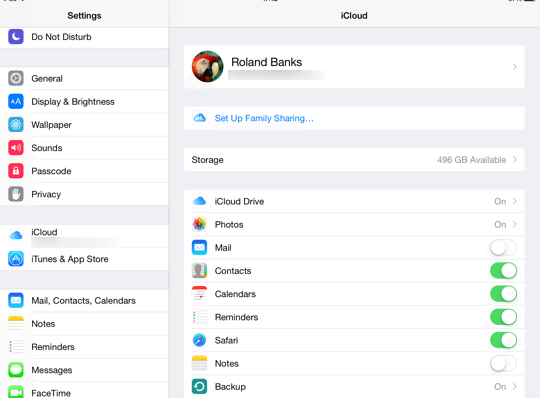Expand iCloud Drive settings chevron
The width and height of the screenshot is (540, 405).
[x=515, y=201]
